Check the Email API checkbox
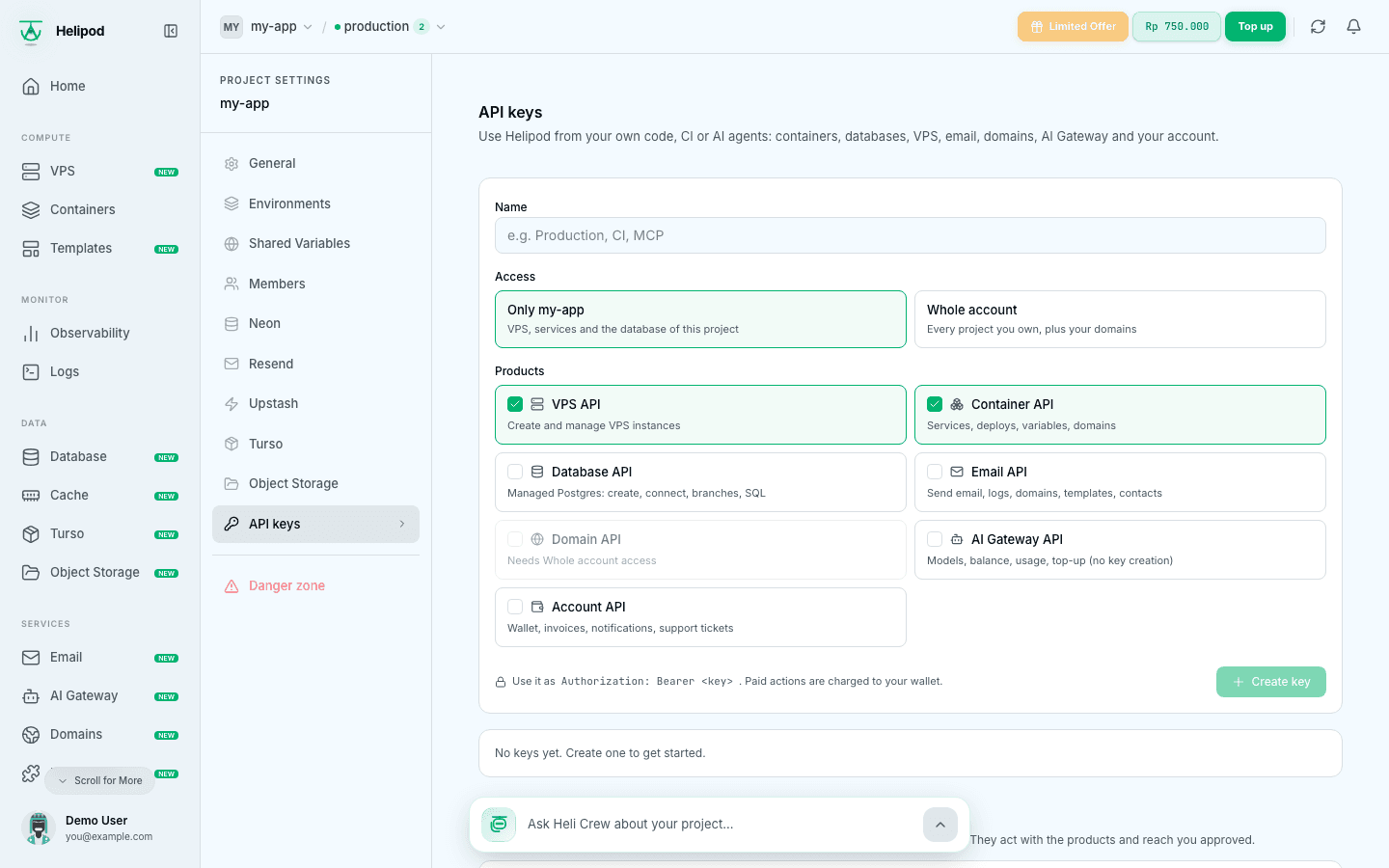1389x868 pixels. coord(935,472)
